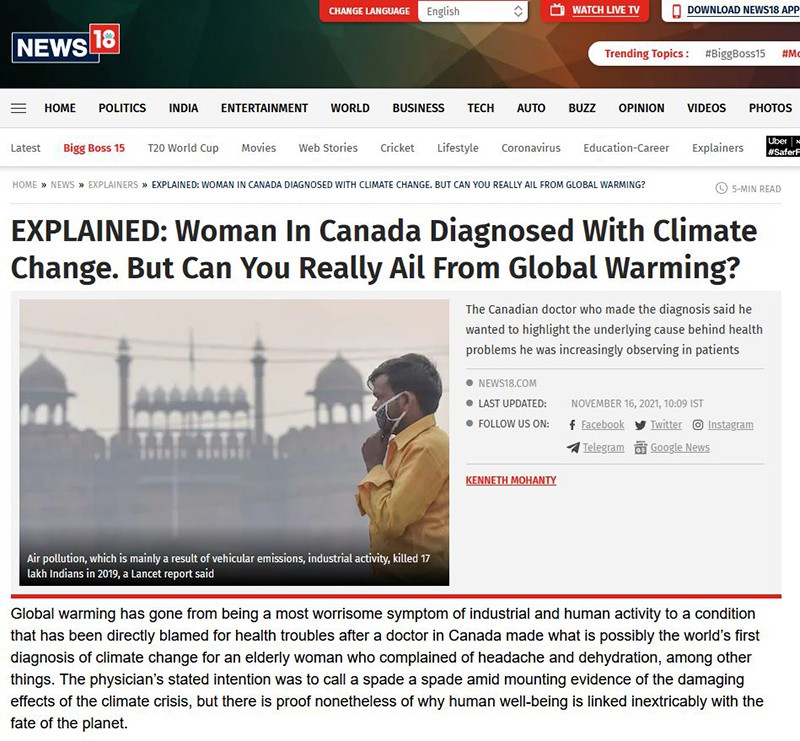The height and width of the screenshot is (741, 800).
Task: Click the Twitter bird icon
Action: (x=640, y=425)
